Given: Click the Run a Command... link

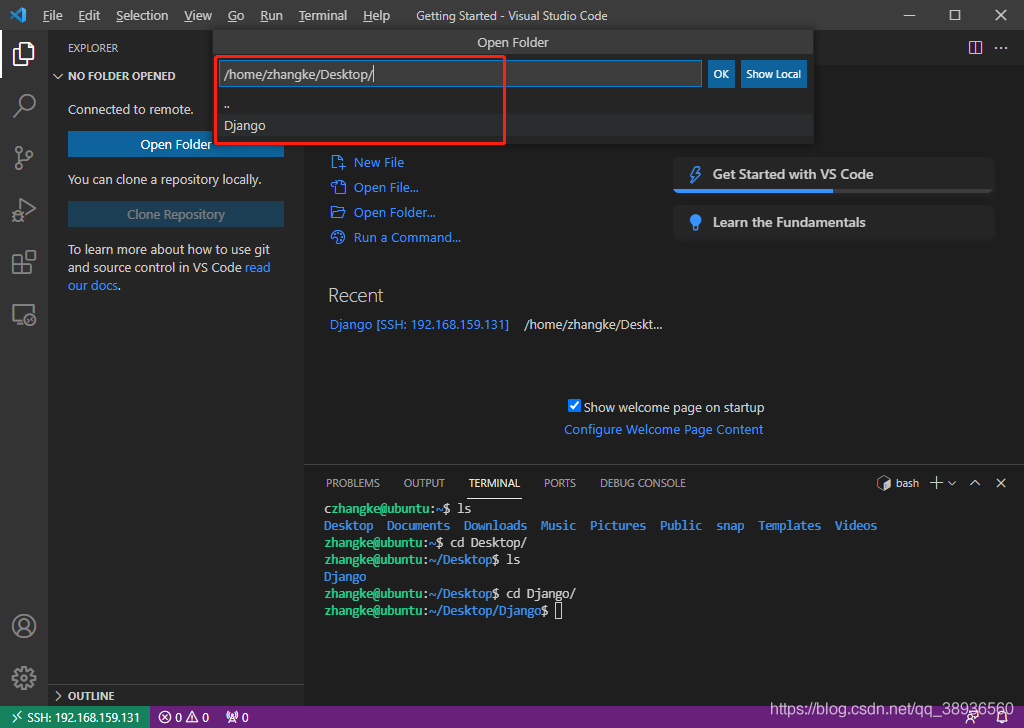Looking at the screenshot, I should tap(407, 237).
